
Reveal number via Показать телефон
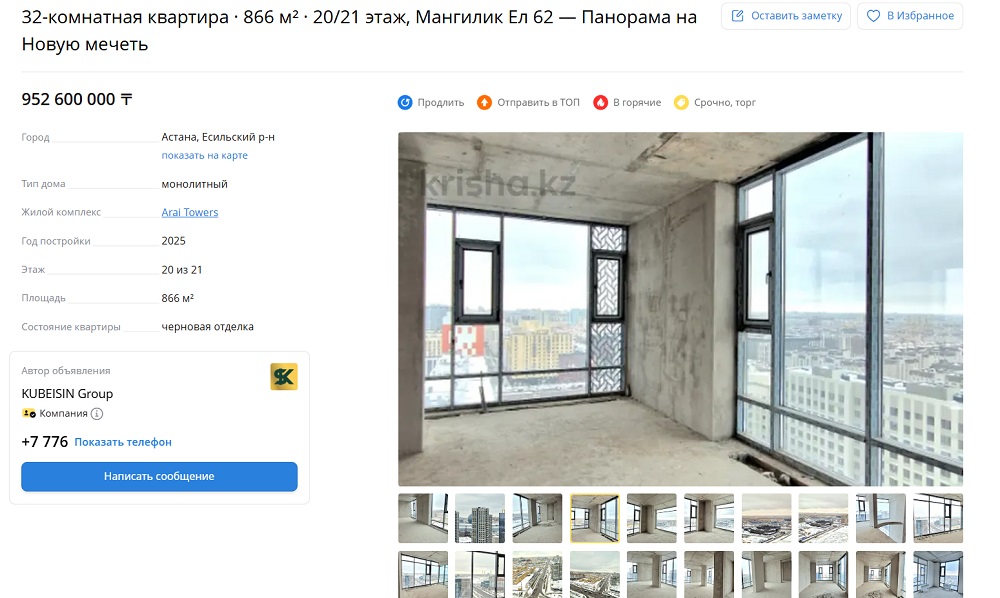pos(123,442)
